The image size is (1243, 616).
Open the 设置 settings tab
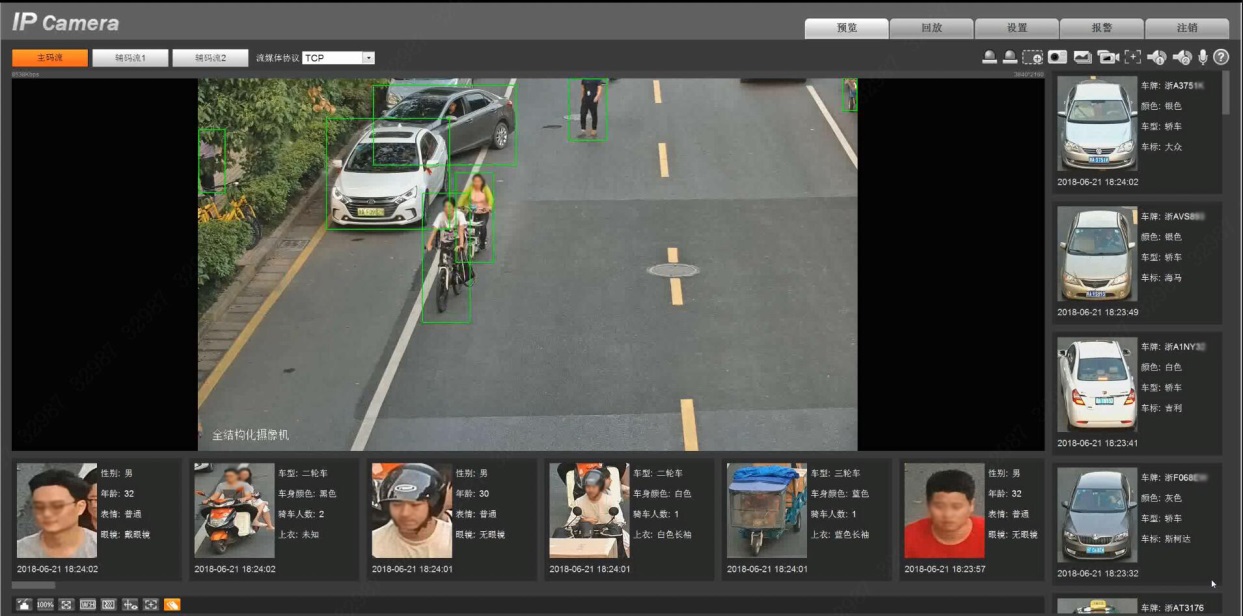[x=1016, y=28]
